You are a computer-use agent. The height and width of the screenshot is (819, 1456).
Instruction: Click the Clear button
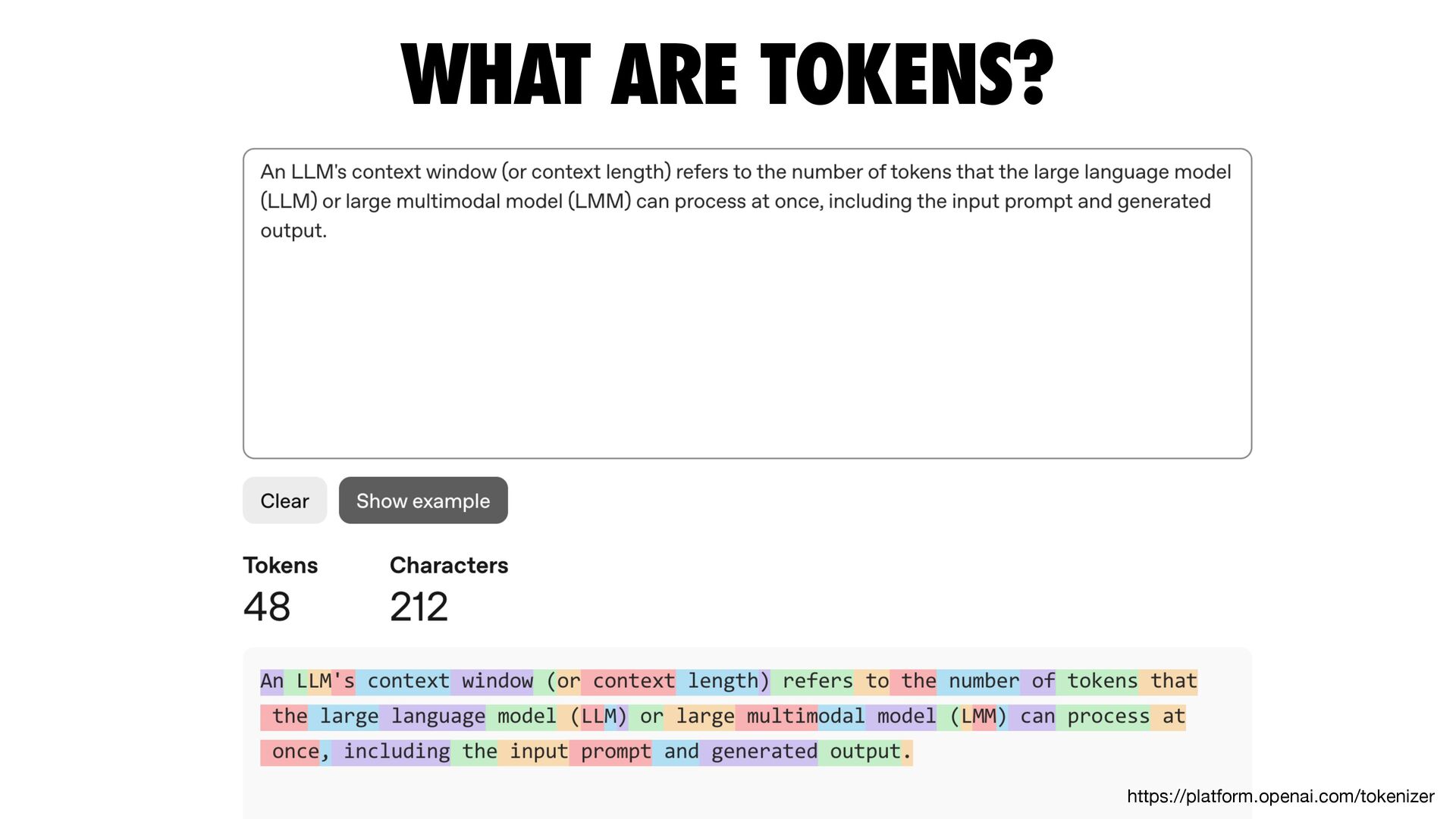pyautogui.click(x=284, y=500)
